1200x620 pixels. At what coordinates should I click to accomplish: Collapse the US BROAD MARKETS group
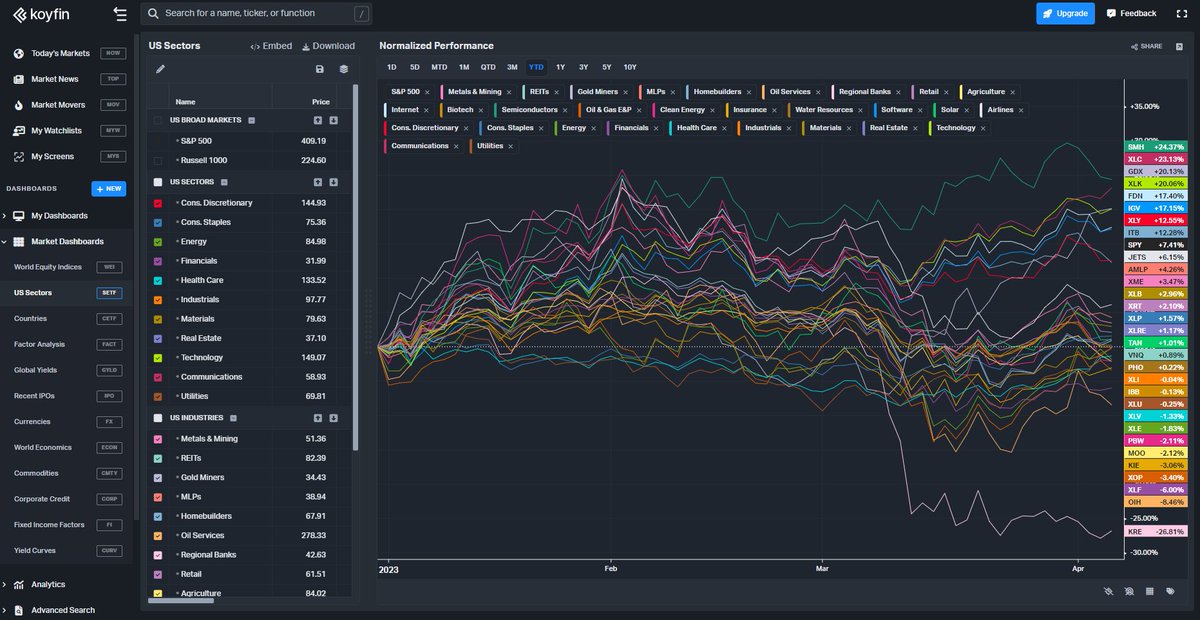click(x=251, y=120)
